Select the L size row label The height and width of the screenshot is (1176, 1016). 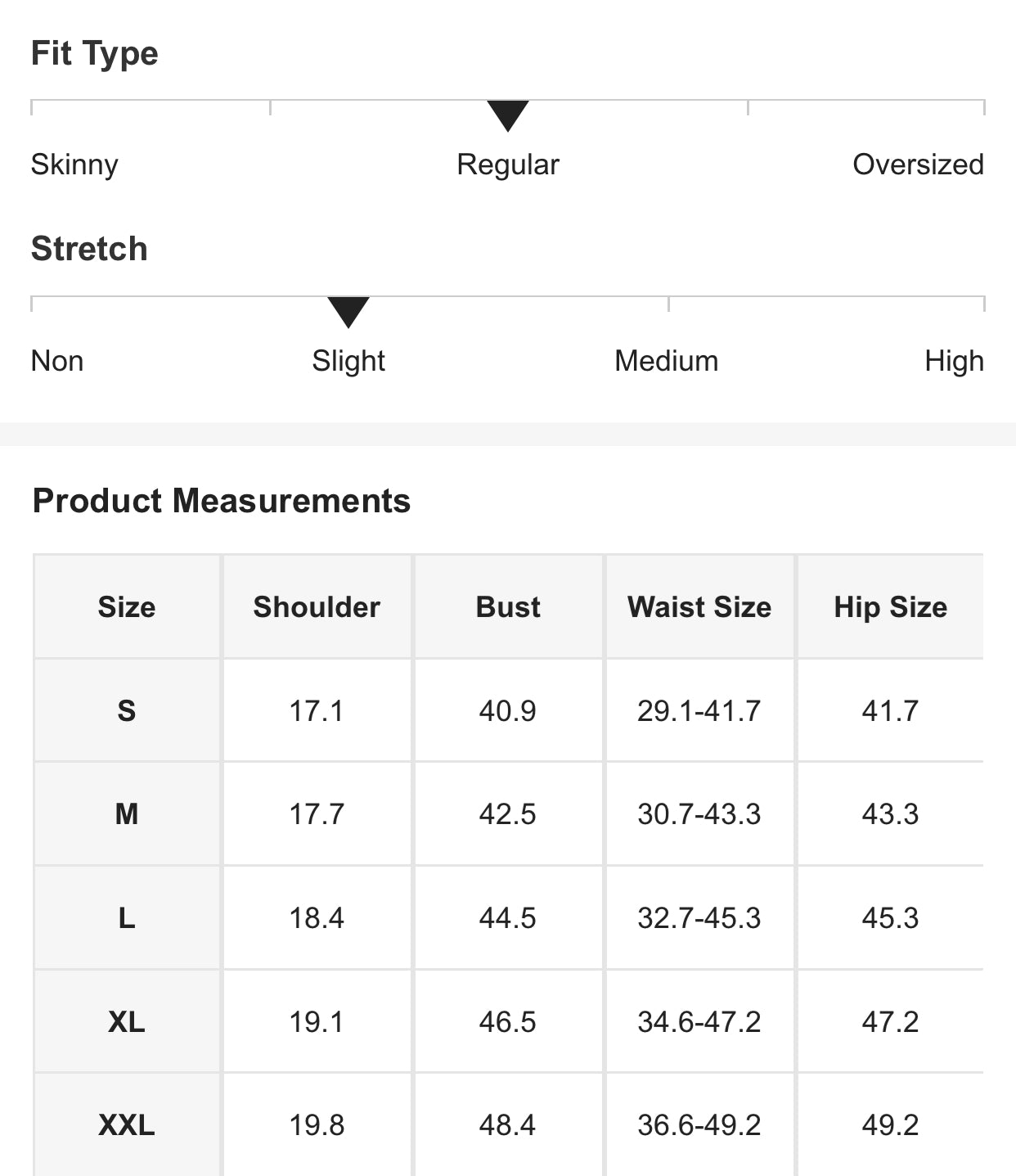[x=127, y=918]
